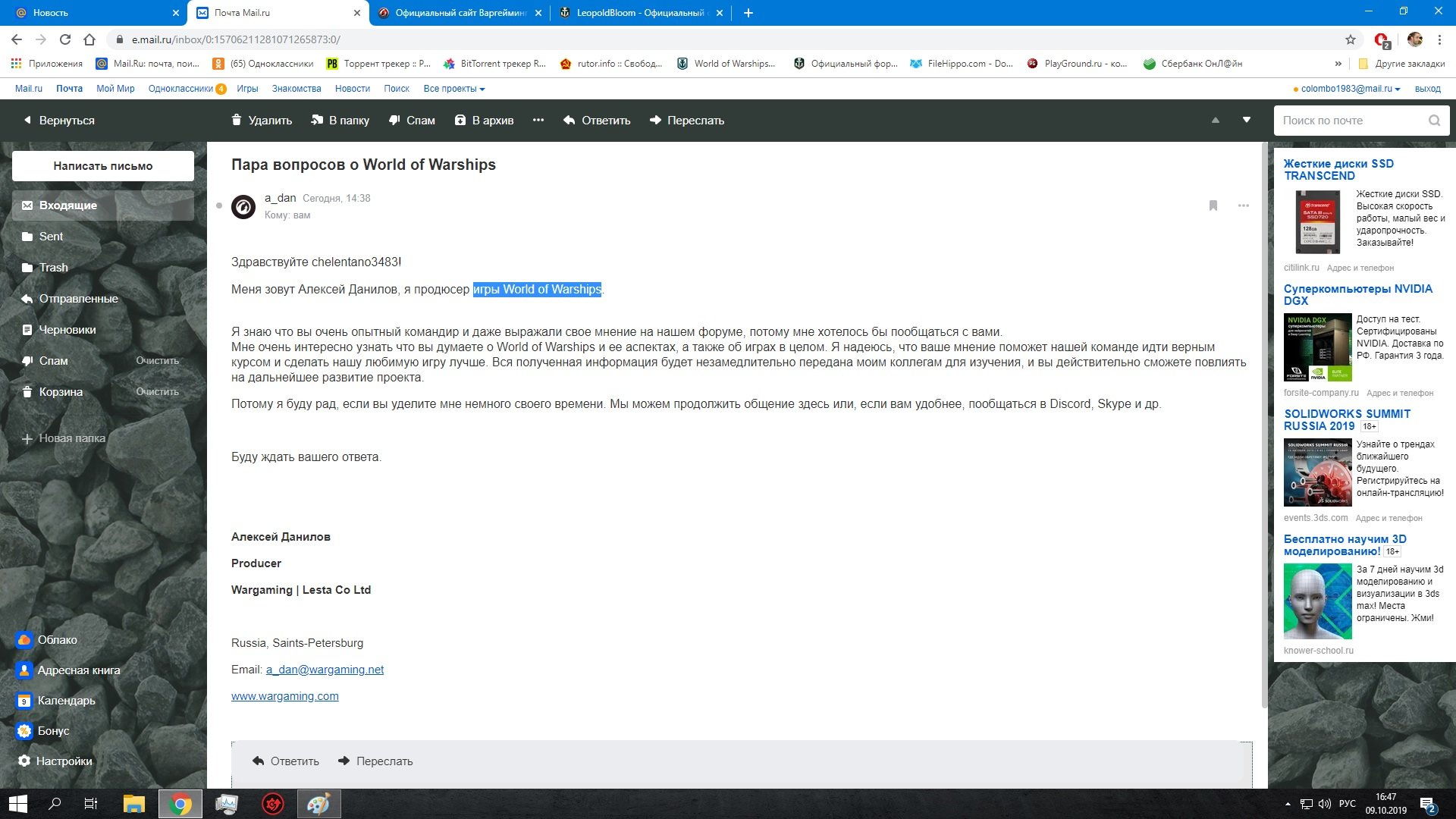
Task: Archive email with В архив icon
Action: click(x=460, y=120)
